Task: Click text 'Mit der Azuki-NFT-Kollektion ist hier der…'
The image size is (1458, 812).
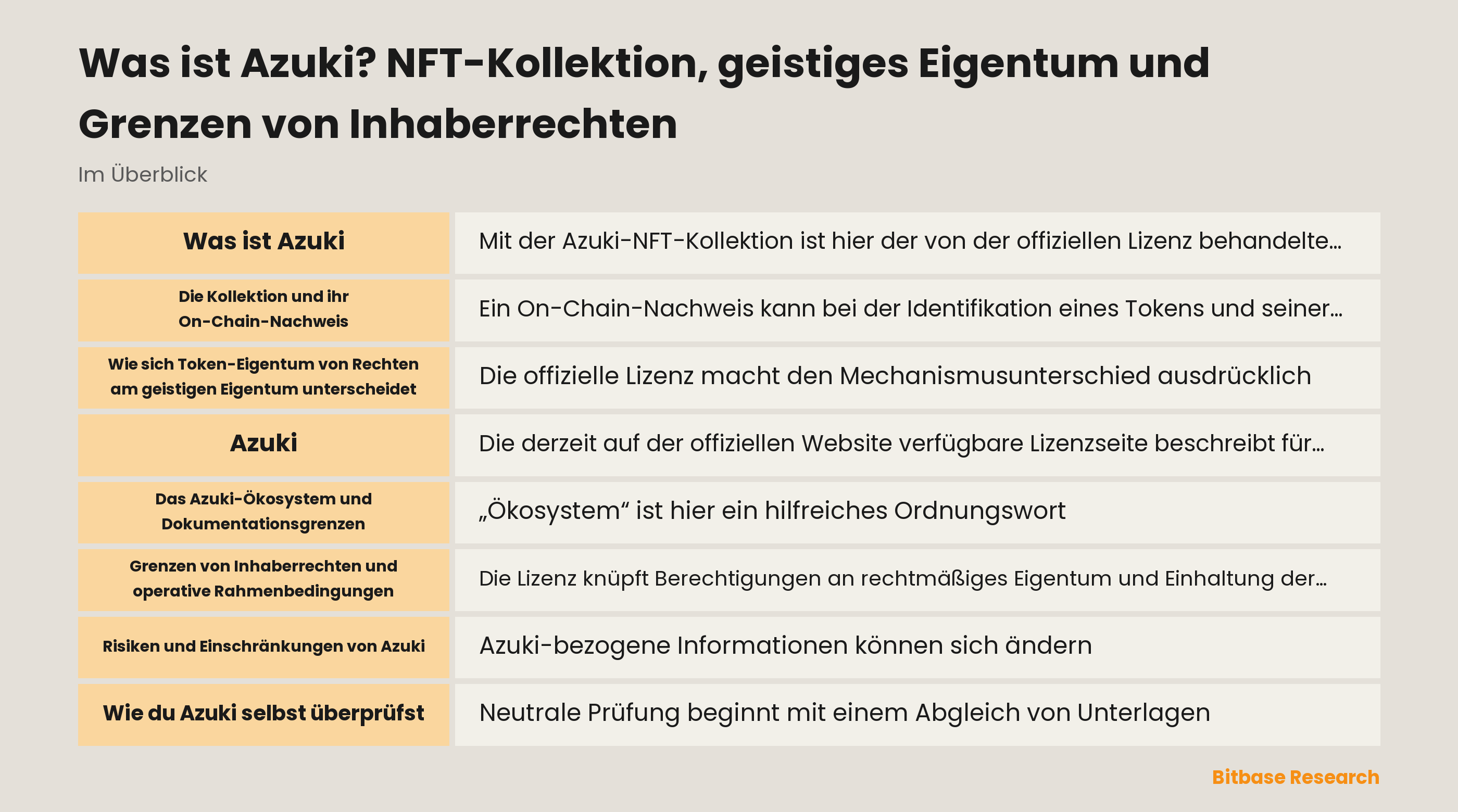Action: 910,242
